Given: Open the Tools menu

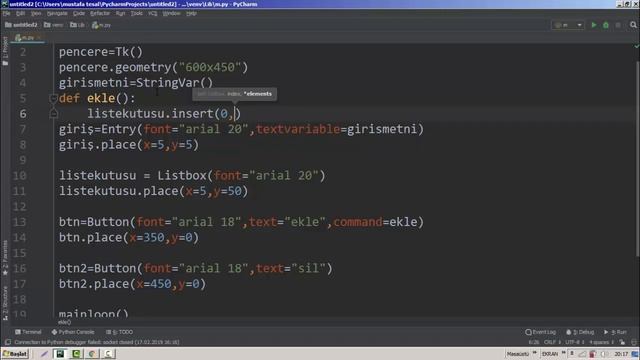Looking at the screenshot, I should 137,13.
